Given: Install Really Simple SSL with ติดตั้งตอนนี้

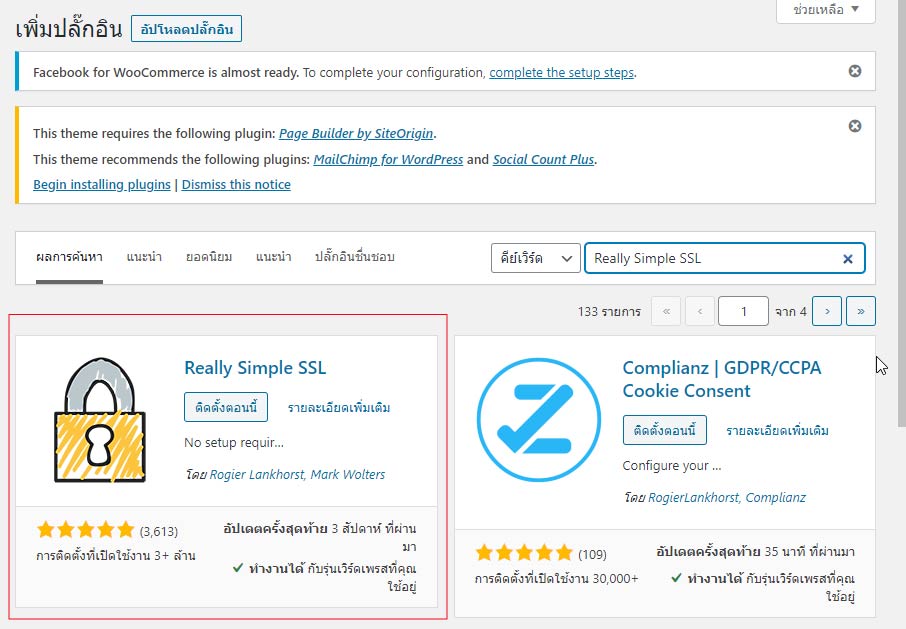Looking at the screenshot, I should coord(226,407).
